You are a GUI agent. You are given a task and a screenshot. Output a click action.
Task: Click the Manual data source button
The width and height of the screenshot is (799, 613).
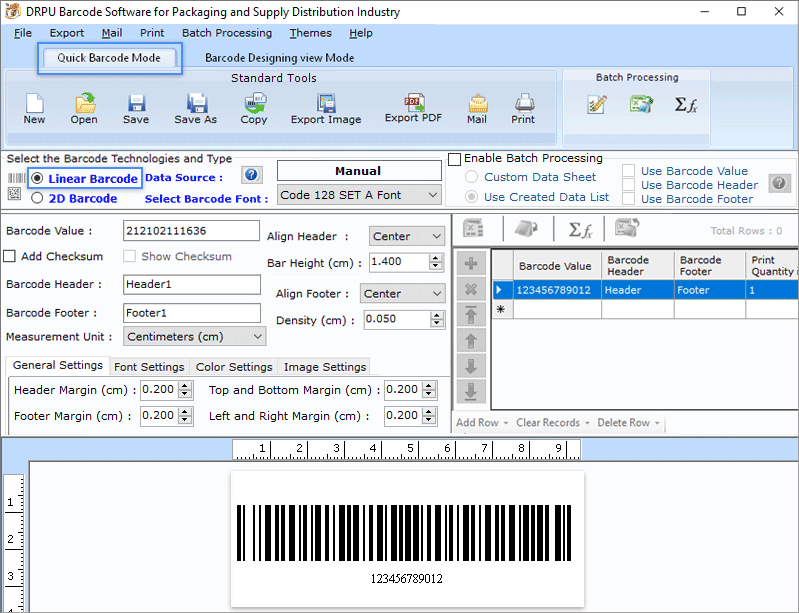[x=359, y=171]
